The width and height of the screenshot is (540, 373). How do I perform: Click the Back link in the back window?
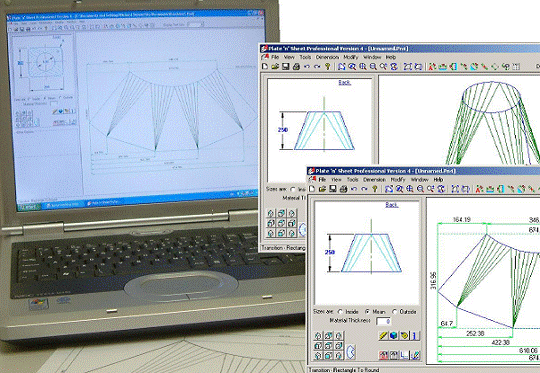point(344,82)
